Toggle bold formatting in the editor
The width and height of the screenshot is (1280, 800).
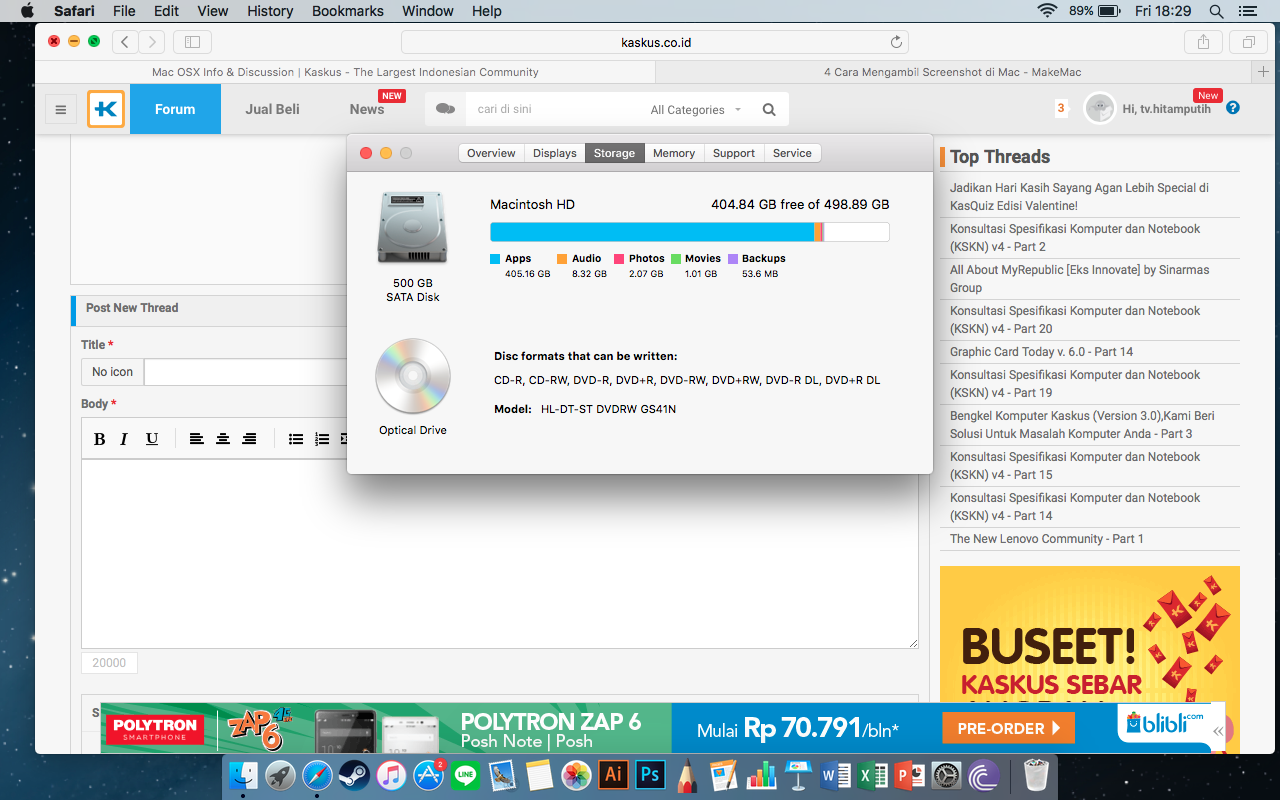pos(99,439)
